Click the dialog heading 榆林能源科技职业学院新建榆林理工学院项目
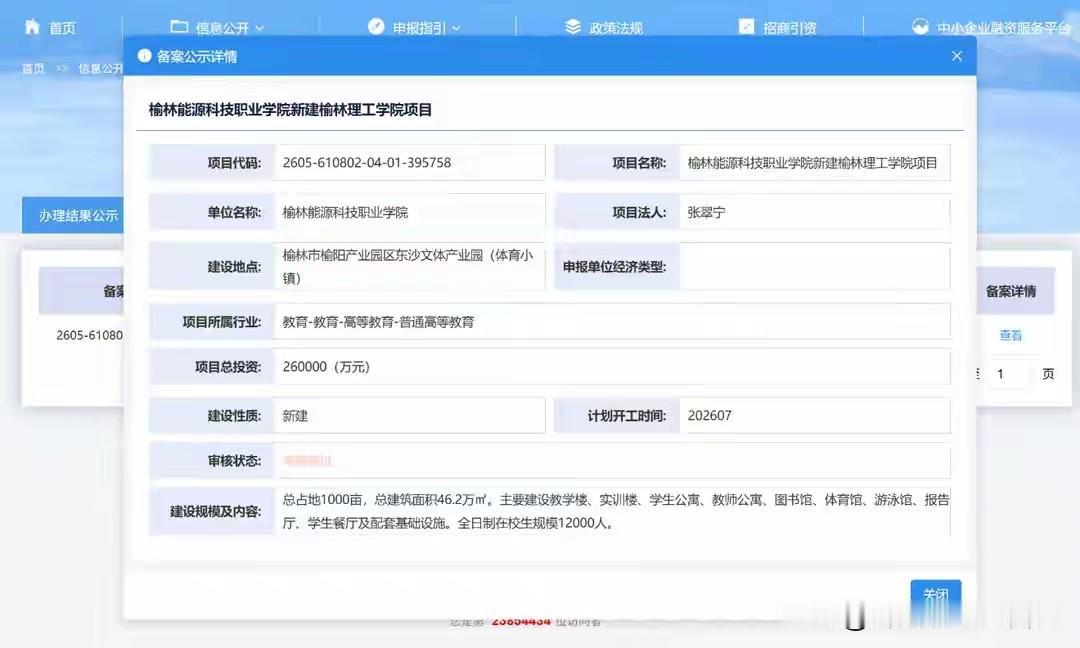The image size is (1080, 648). [x=290, y=109]
